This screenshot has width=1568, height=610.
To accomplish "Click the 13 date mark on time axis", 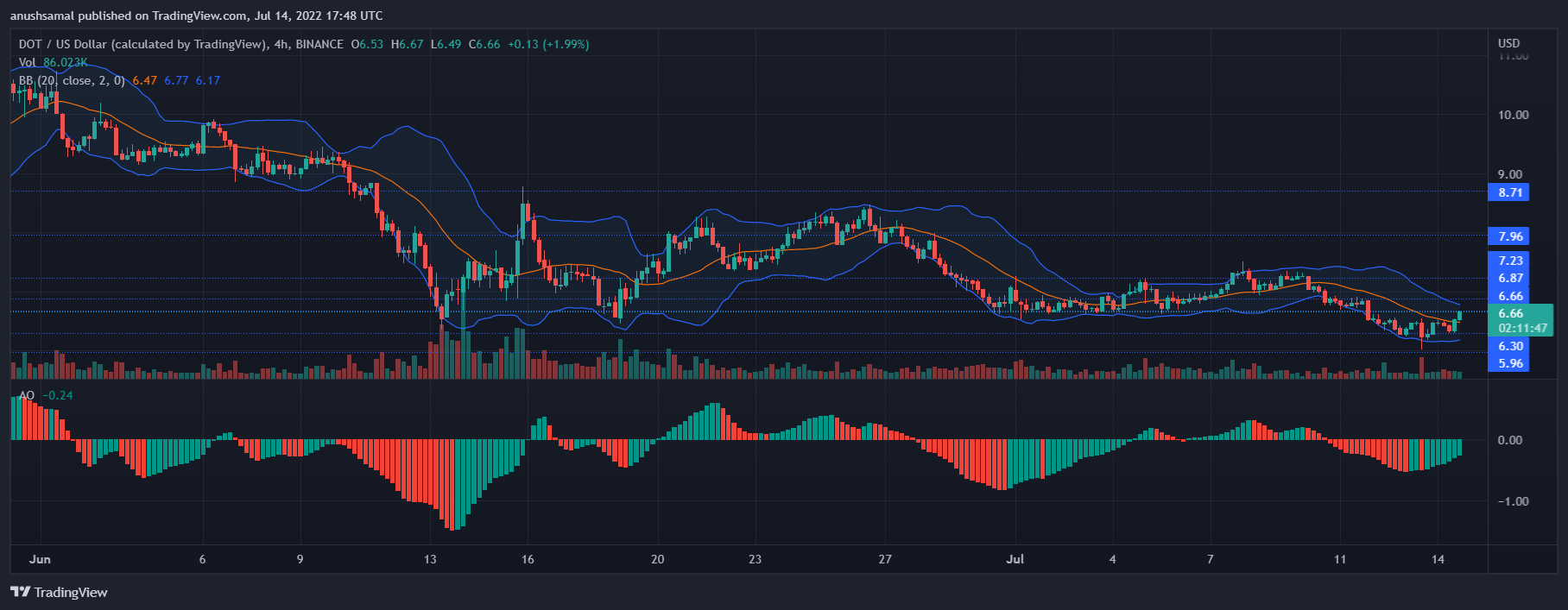I will coord(430,559).
